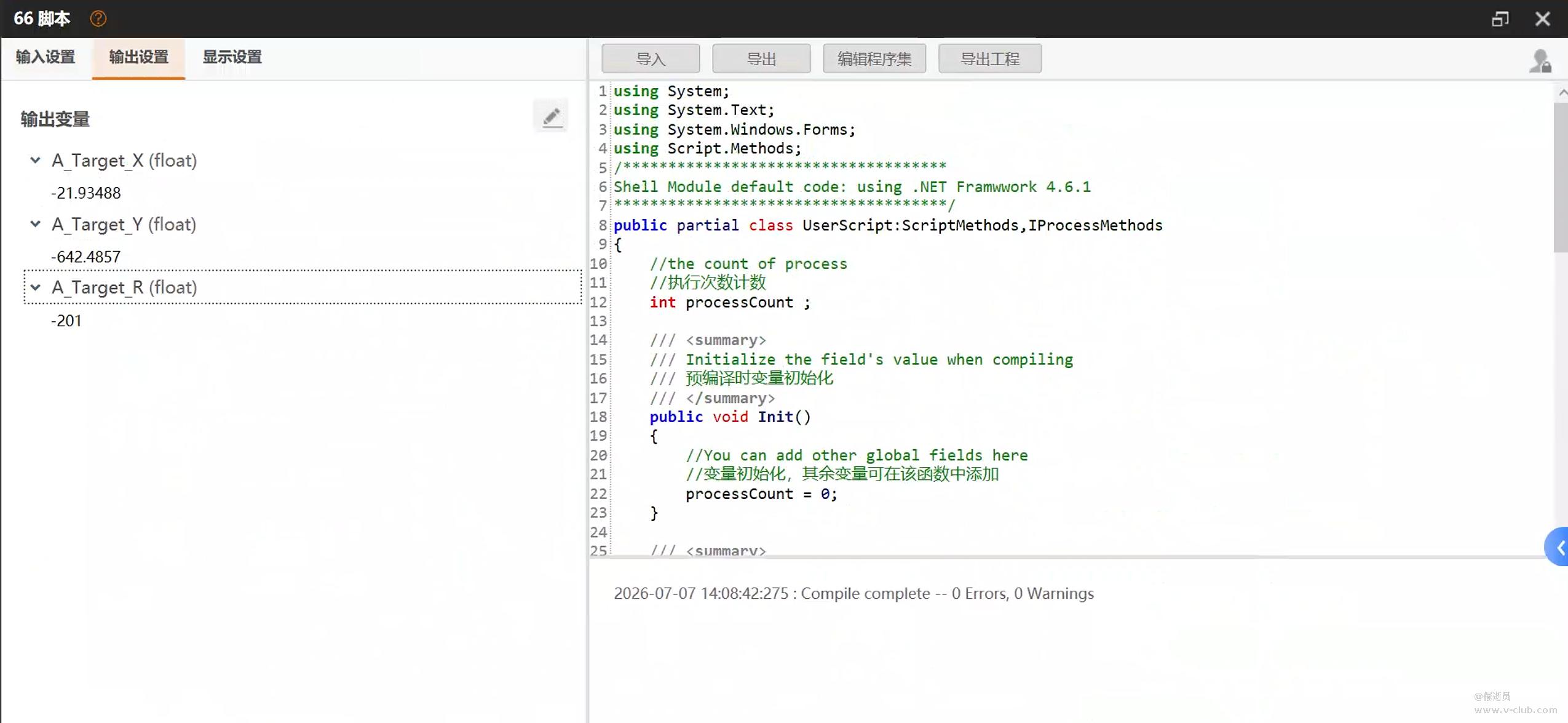Click the 导出工程 button
The height and width of the screenshot is (723, 1568).
(x=990, y=58)
